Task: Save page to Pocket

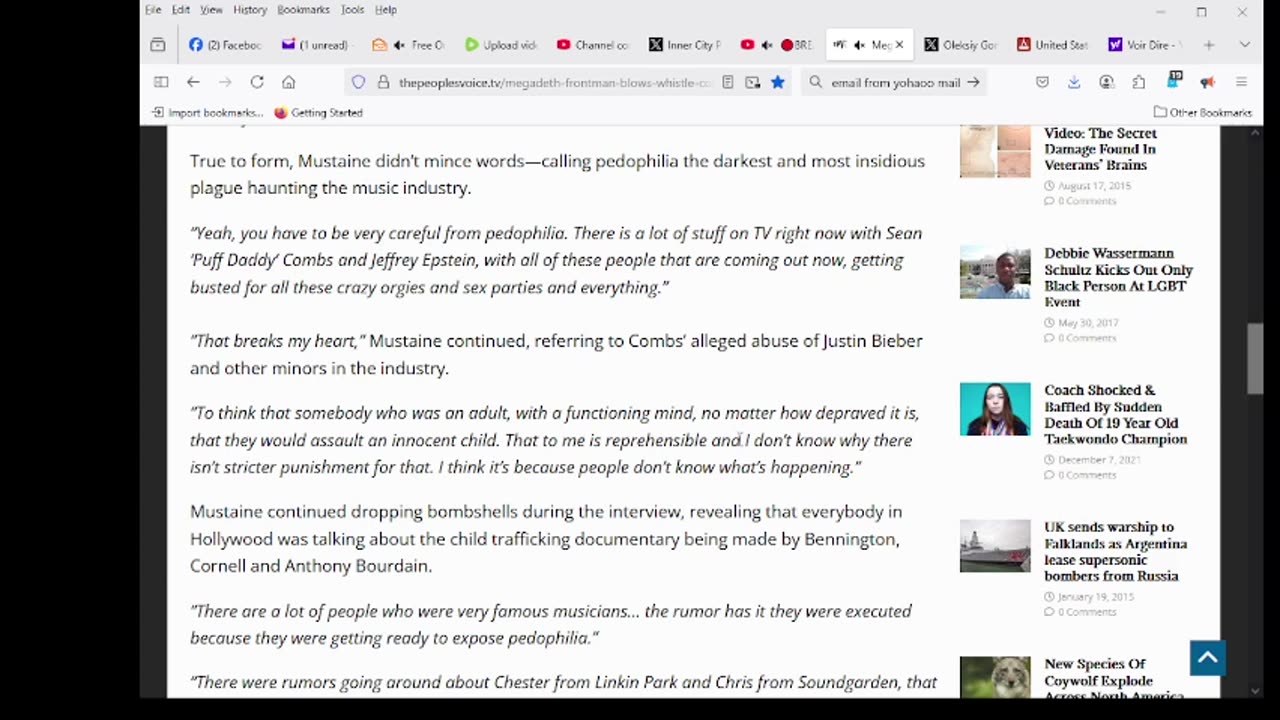Action: [1042, 82]
